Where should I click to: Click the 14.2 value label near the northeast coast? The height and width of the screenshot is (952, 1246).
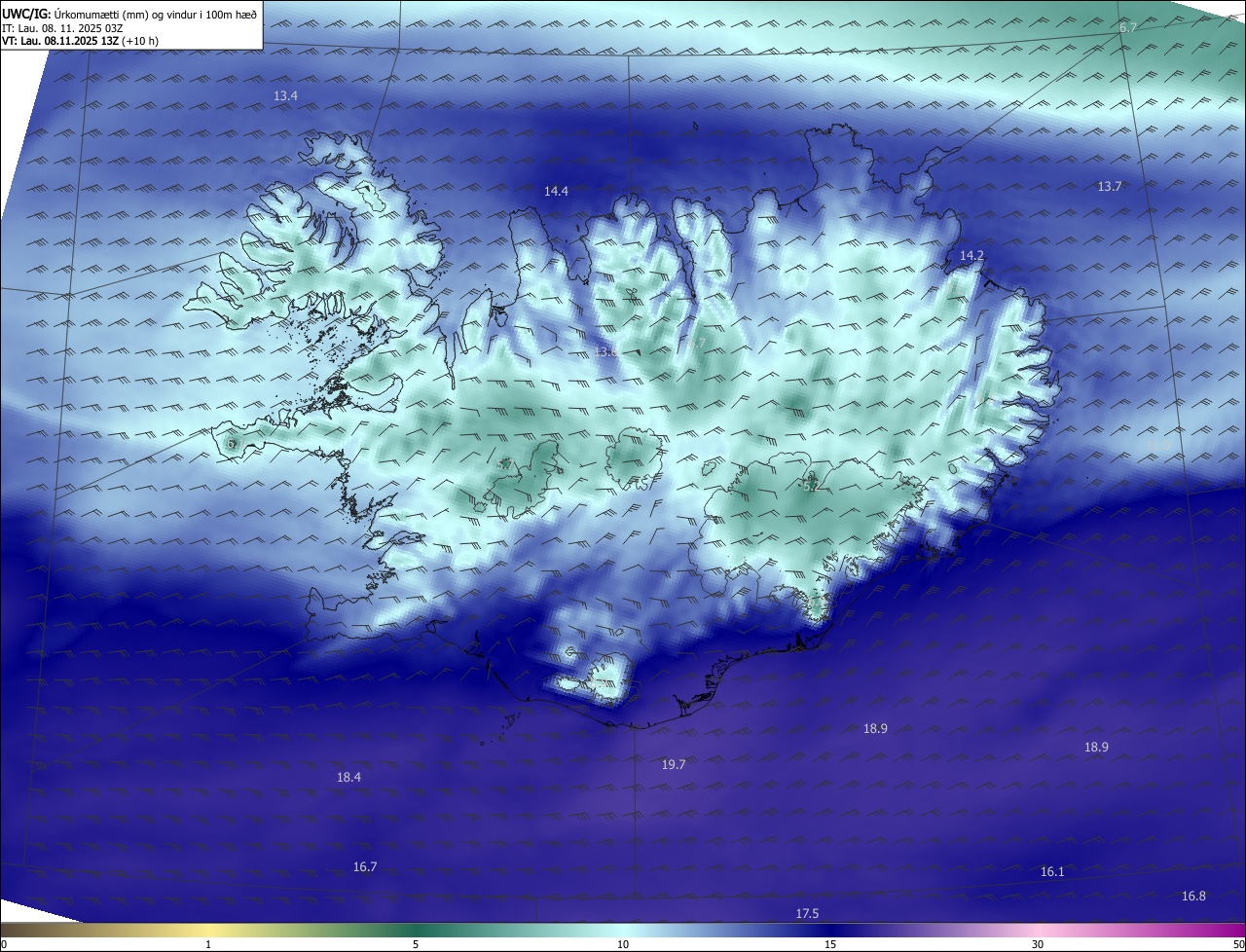coord(971,255)
